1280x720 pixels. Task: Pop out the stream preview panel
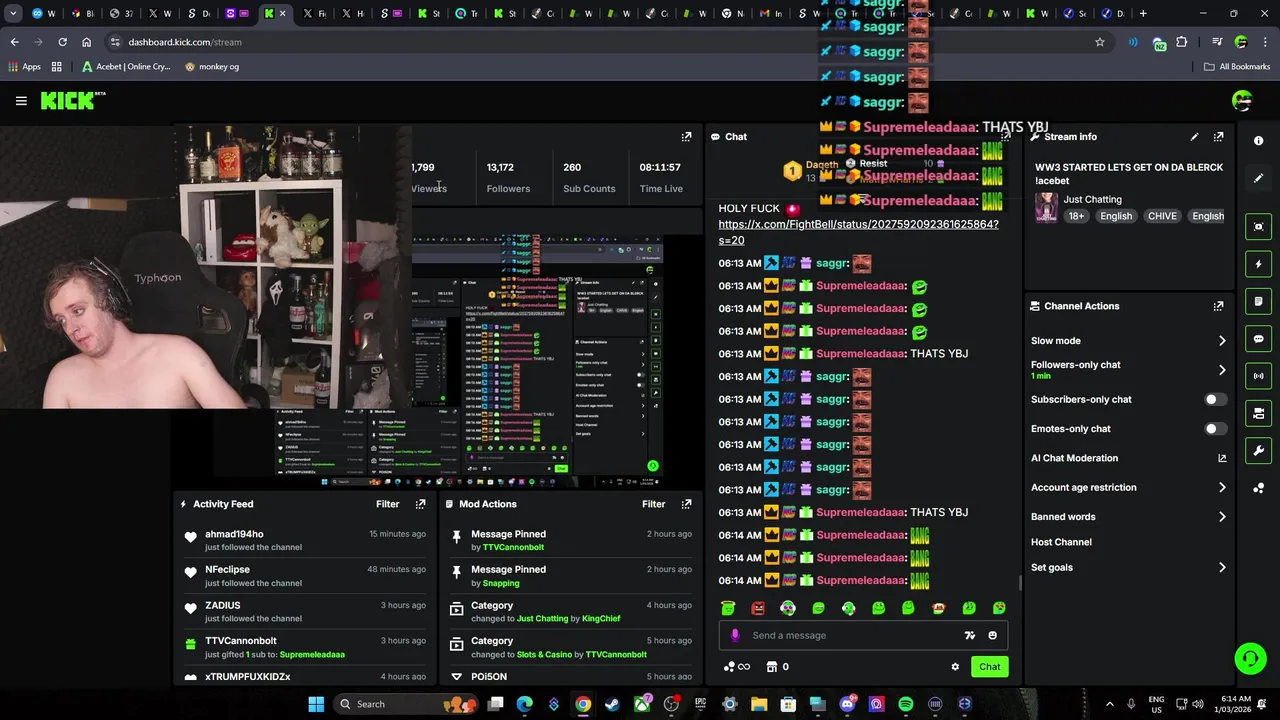pos(686,137)
